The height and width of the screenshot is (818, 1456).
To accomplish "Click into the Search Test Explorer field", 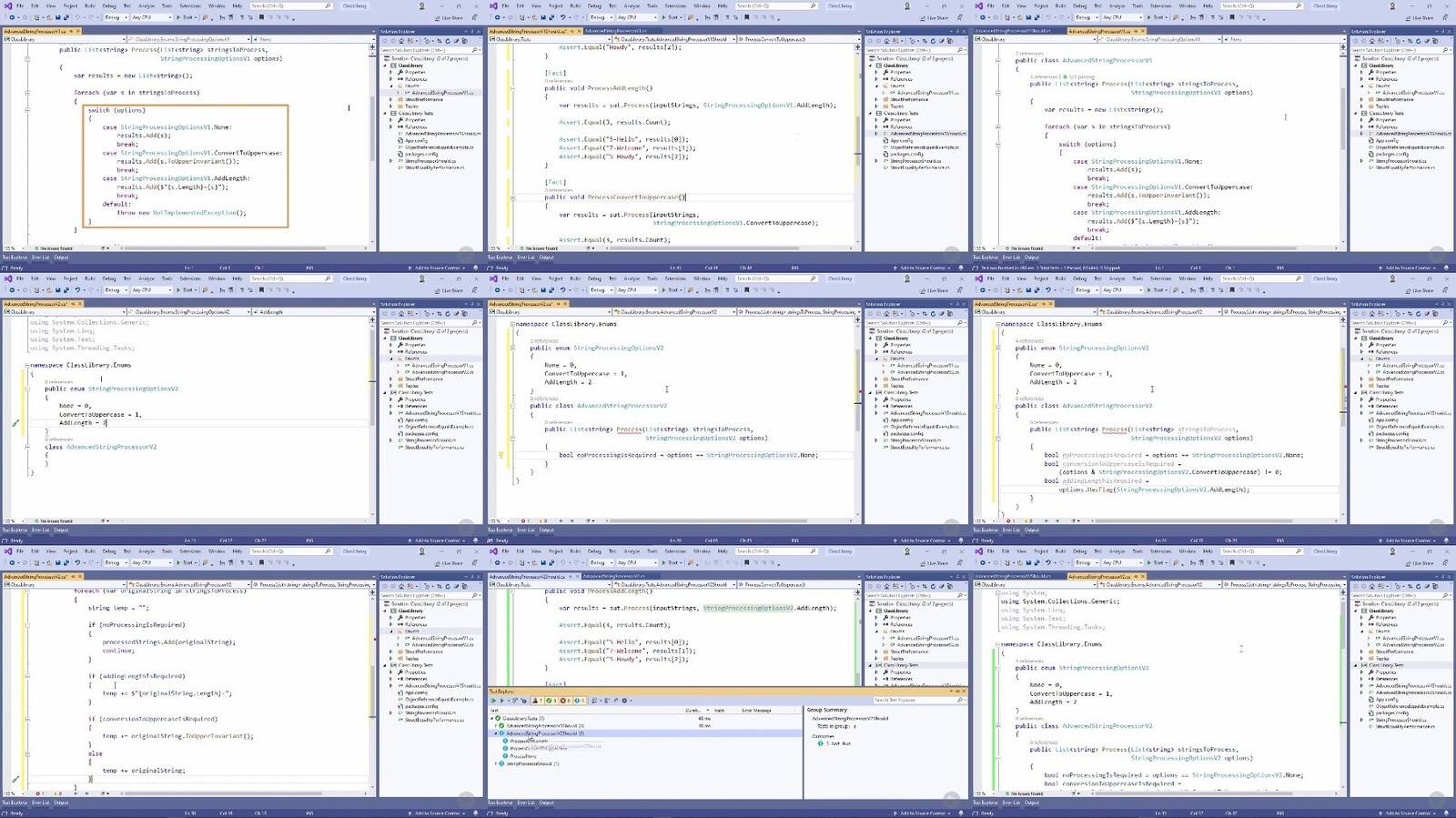I will click(x=910, y=700).
